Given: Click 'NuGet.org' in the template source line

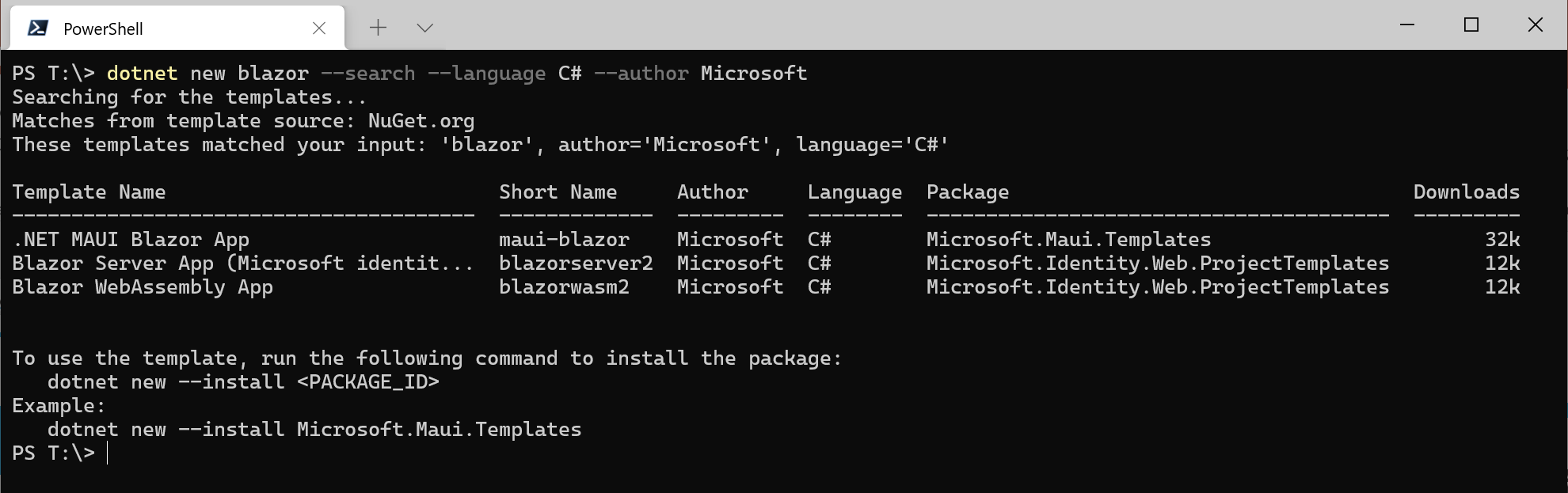Looking at the screenshot, I should click(421, 121).
